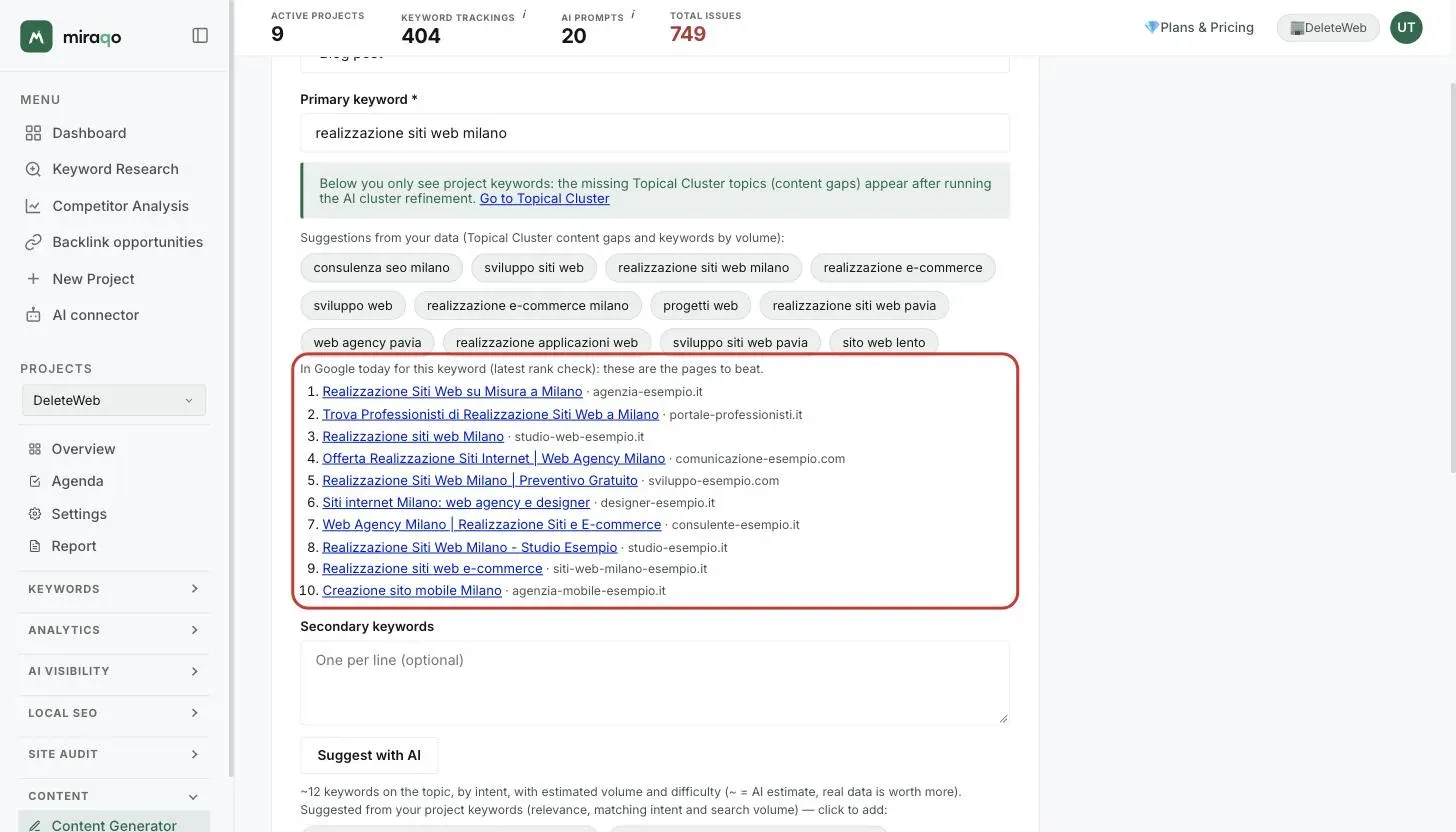Select the 'consulenza seo milano' suggestion chip
The height and width of the screenshot is (832, 1456).
click(381, 268)
